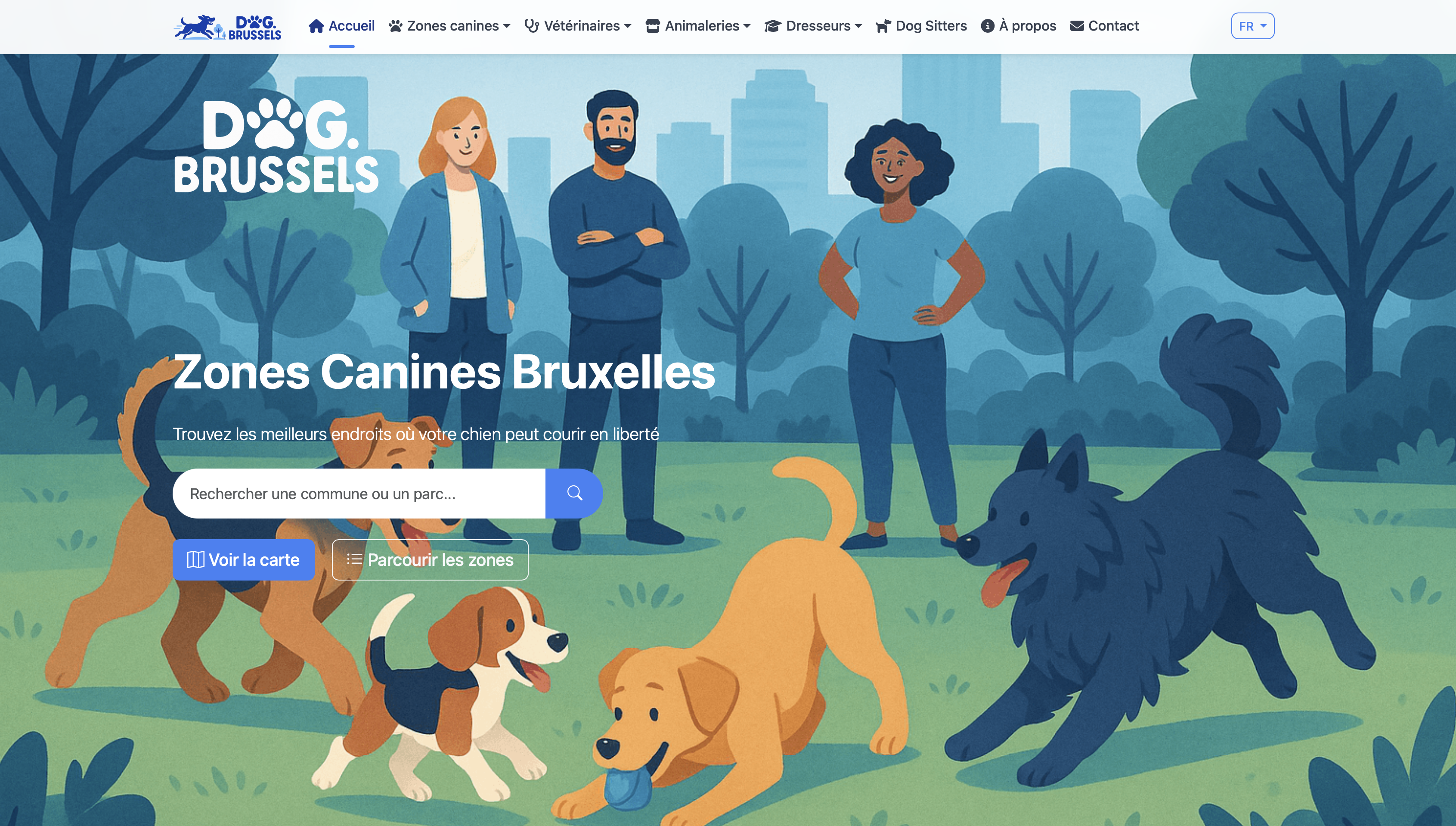Expand the Vétérinaires dropdown menu
The height and width of the screenshot is (826, 1456).
578,26
